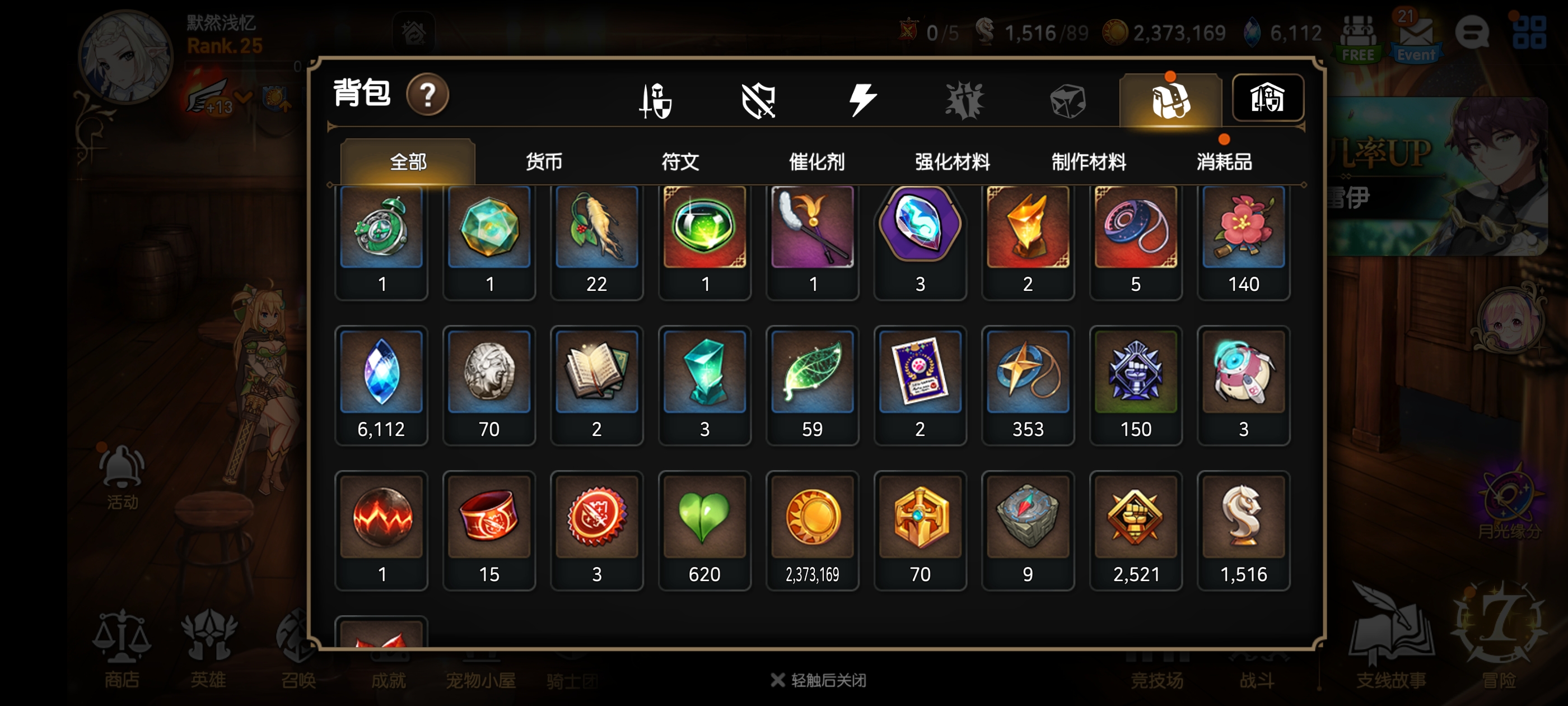Viewport: 1568px width, 706px height.
Task: Select the lightning bolt category icon
Action: [x=862, y=100]
